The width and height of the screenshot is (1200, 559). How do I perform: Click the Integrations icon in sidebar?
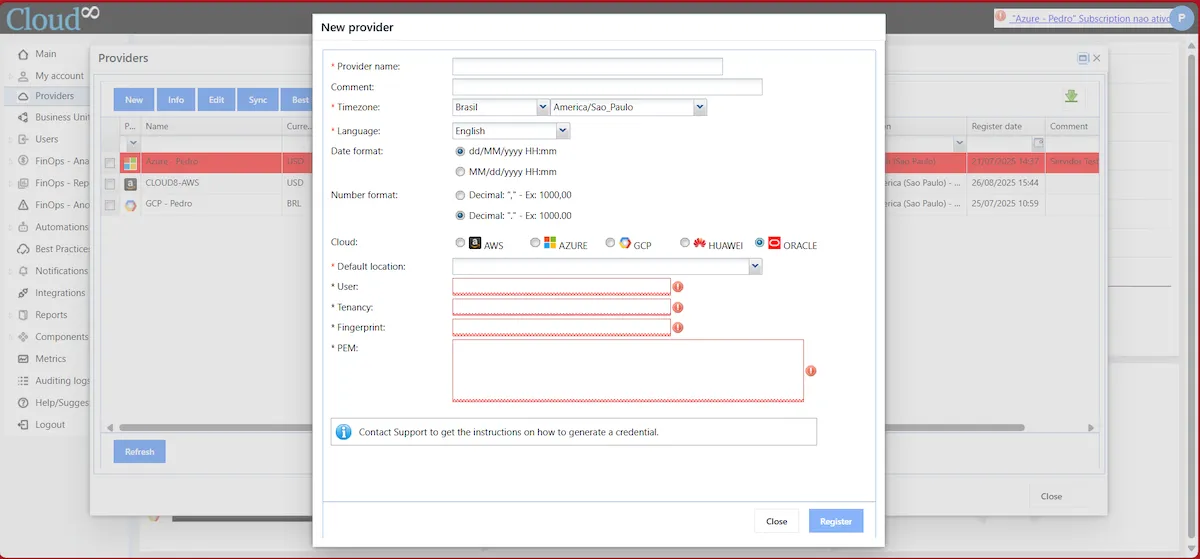pyautogui.click(x=24, y=293)
